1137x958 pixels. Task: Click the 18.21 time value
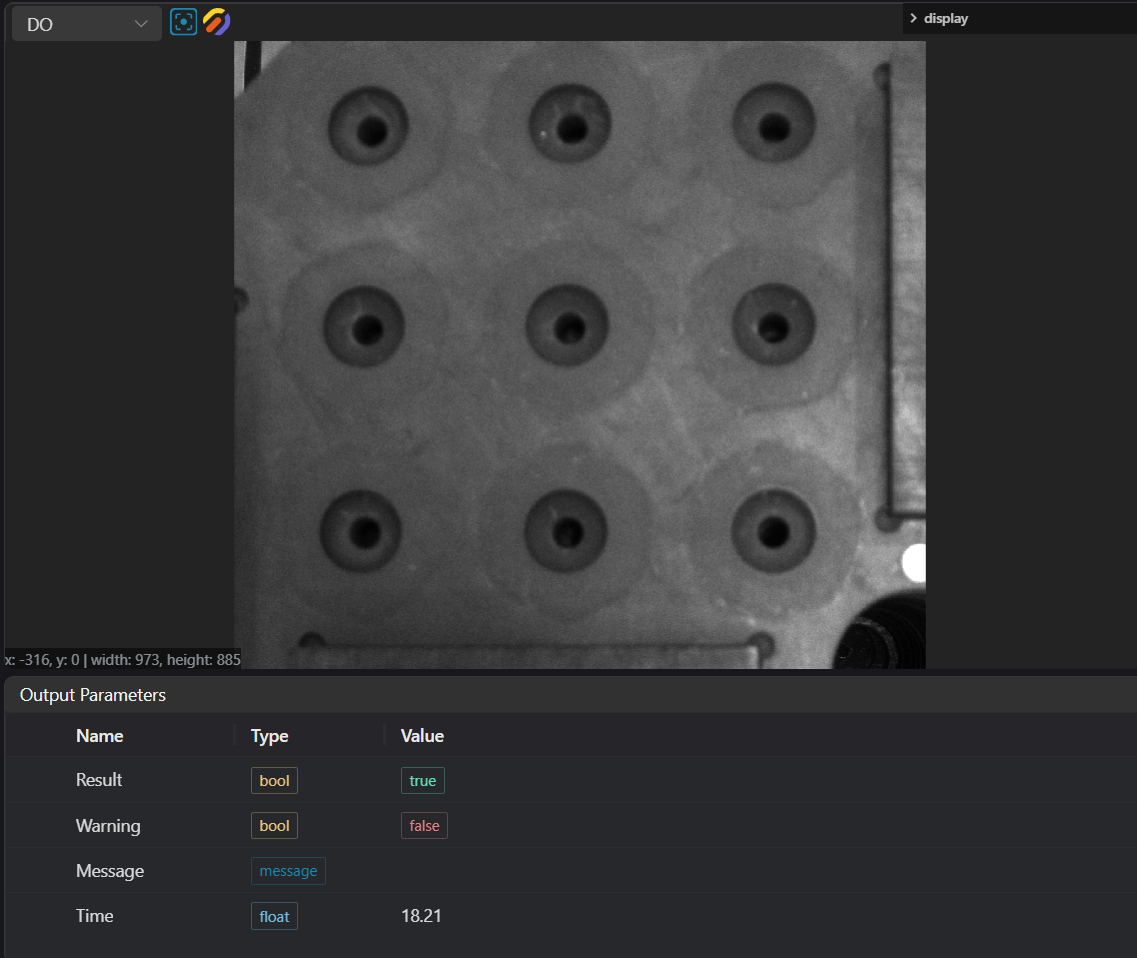click(x=421, y=916)
